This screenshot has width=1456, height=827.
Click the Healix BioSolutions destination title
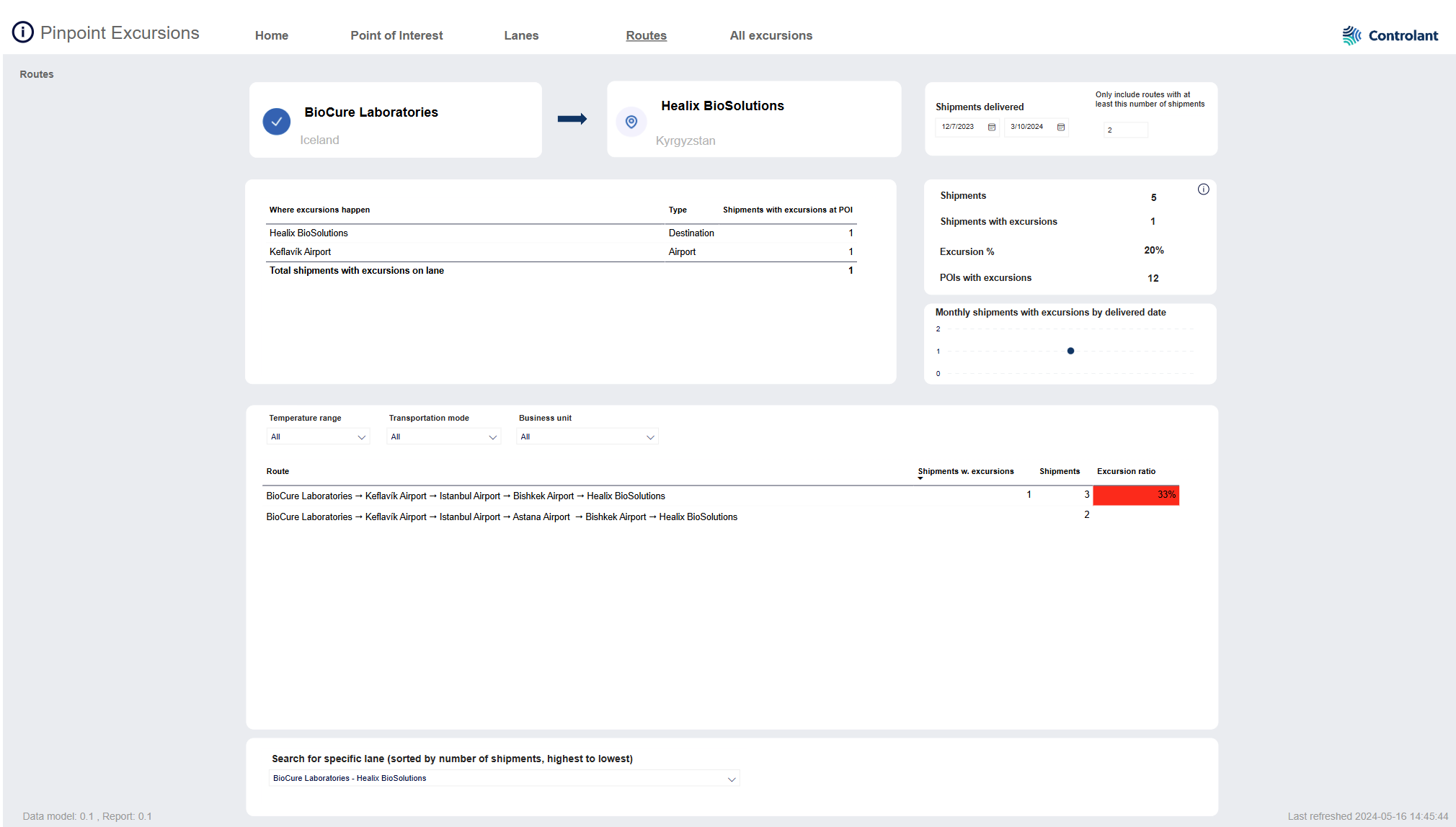click(723, 105)
